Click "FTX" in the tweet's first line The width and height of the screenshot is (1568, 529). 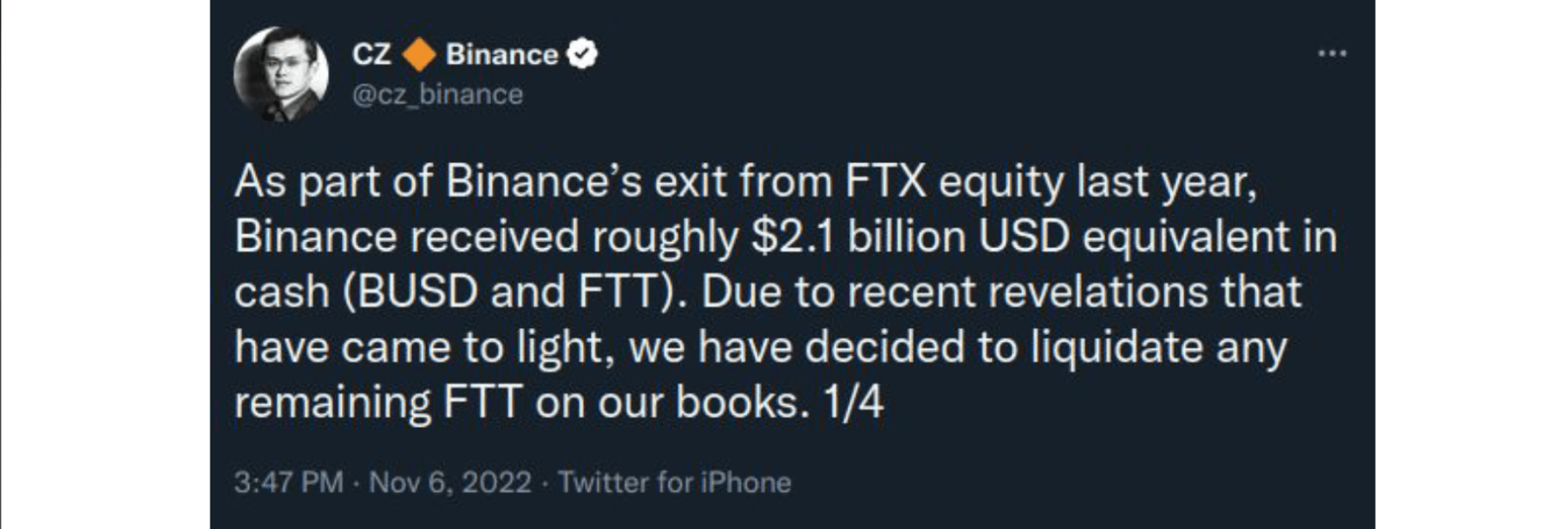click(885, 182)
